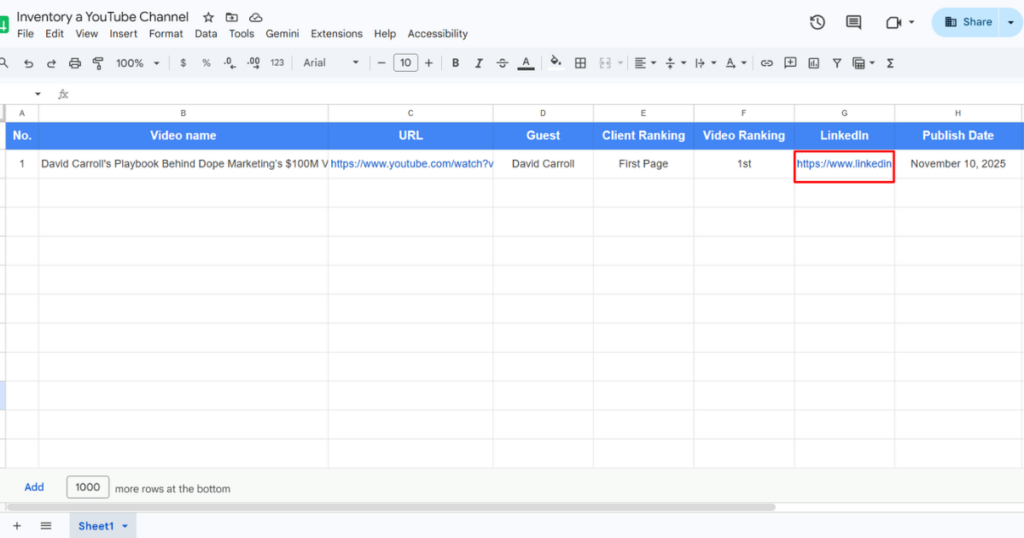The image size is (1024, 538).
Task: Format as currency with dollar icon
Action: coord(183,63)
